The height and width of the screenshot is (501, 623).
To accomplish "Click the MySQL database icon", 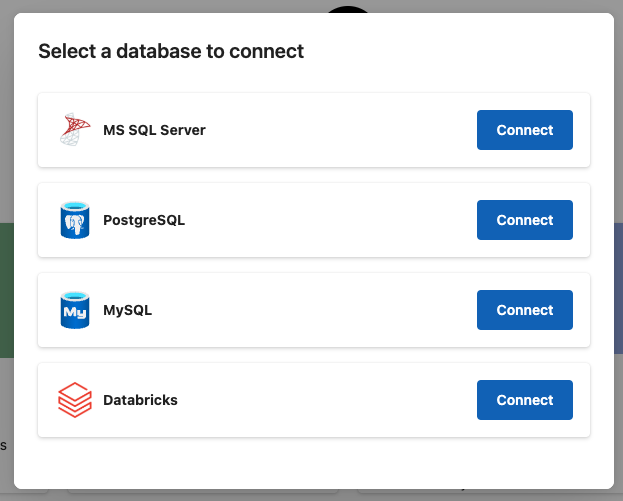I will pyautogui.click(x=75, y=310).
